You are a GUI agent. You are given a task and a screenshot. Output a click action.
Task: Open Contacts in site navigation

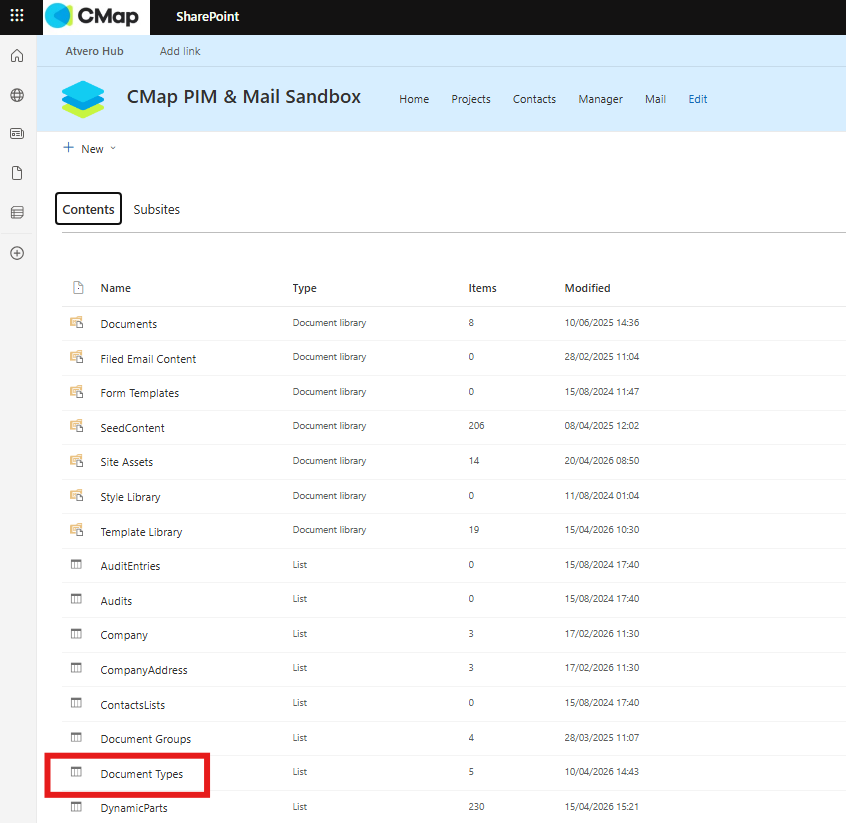click(x=534, y=99)
